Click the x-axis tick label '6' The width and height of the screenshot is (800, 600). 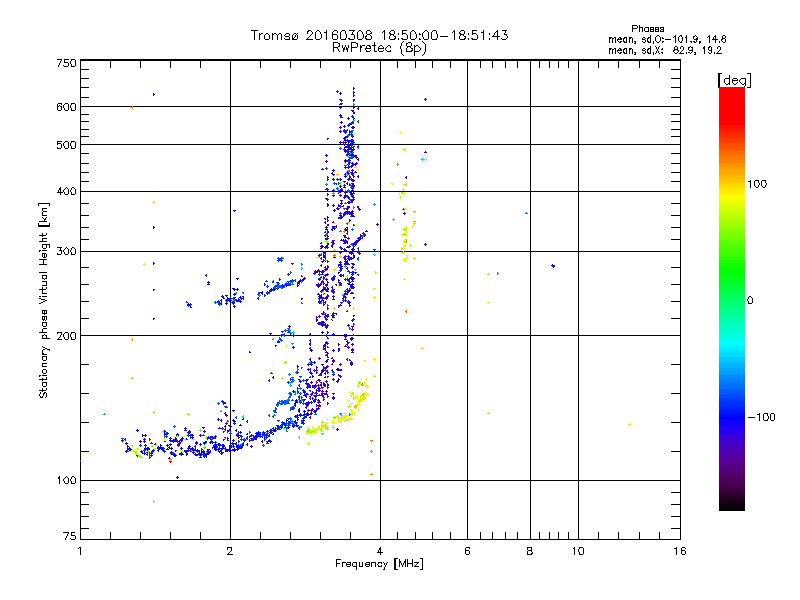(467, 551)
